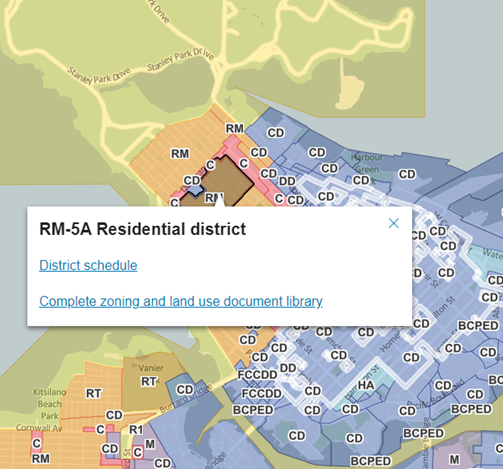Select the R1 zone label
503x469 pixels.
pos(136,430)
